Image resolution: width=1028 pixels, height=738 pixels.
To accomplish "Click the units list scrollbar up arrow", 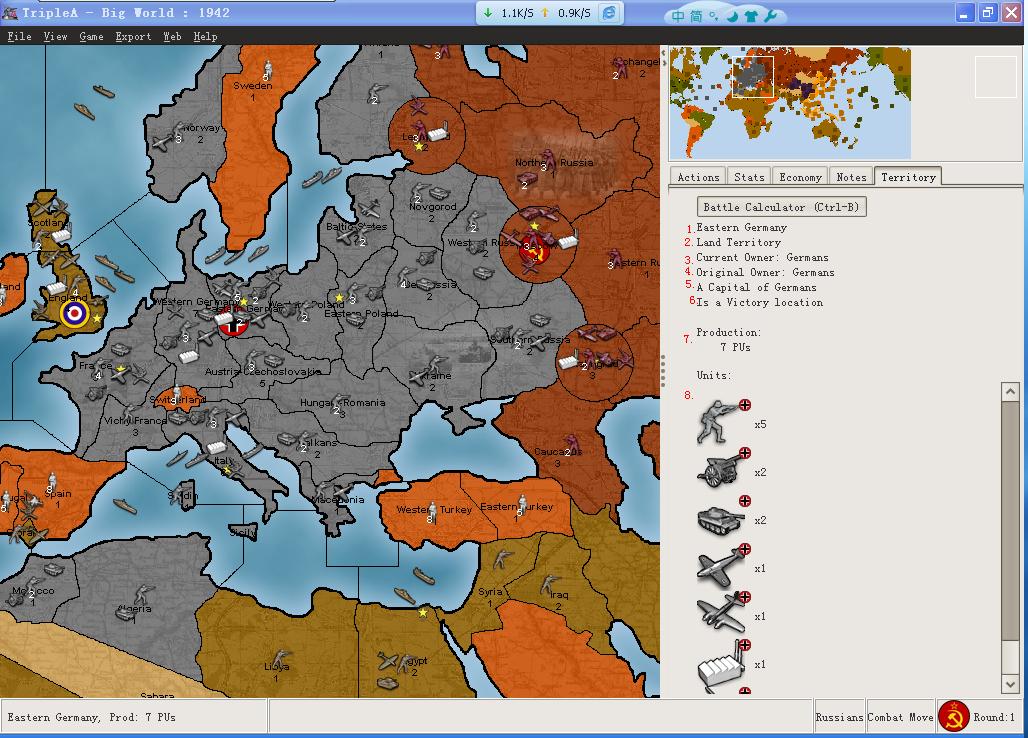I will tap(1010, 391).
